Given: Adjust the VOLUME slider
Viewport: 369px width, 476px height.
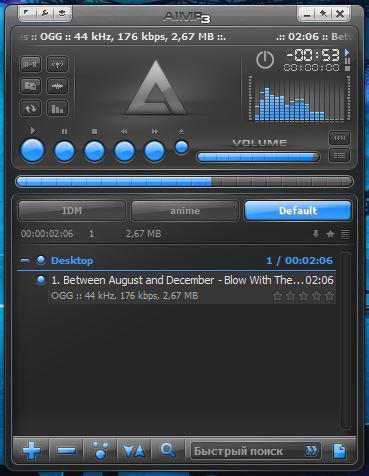Looking at the screenshot, I should (258, 157).
